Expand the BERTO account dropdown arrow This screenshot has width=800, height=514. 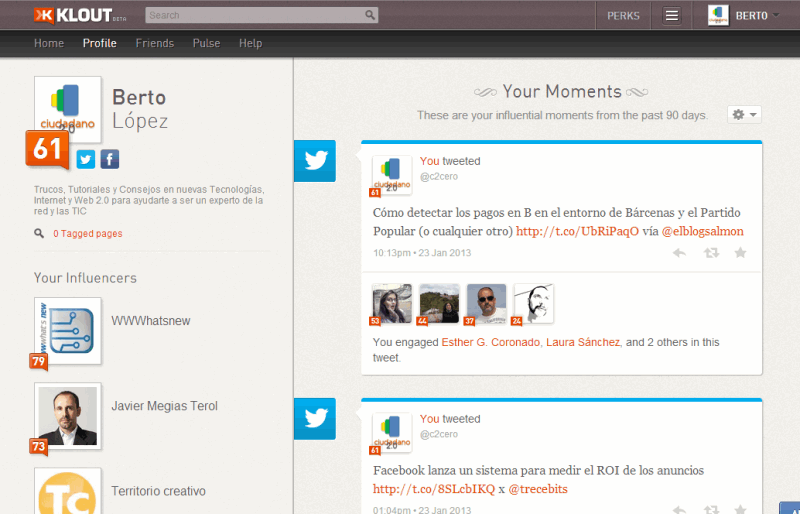coord(776,15)
